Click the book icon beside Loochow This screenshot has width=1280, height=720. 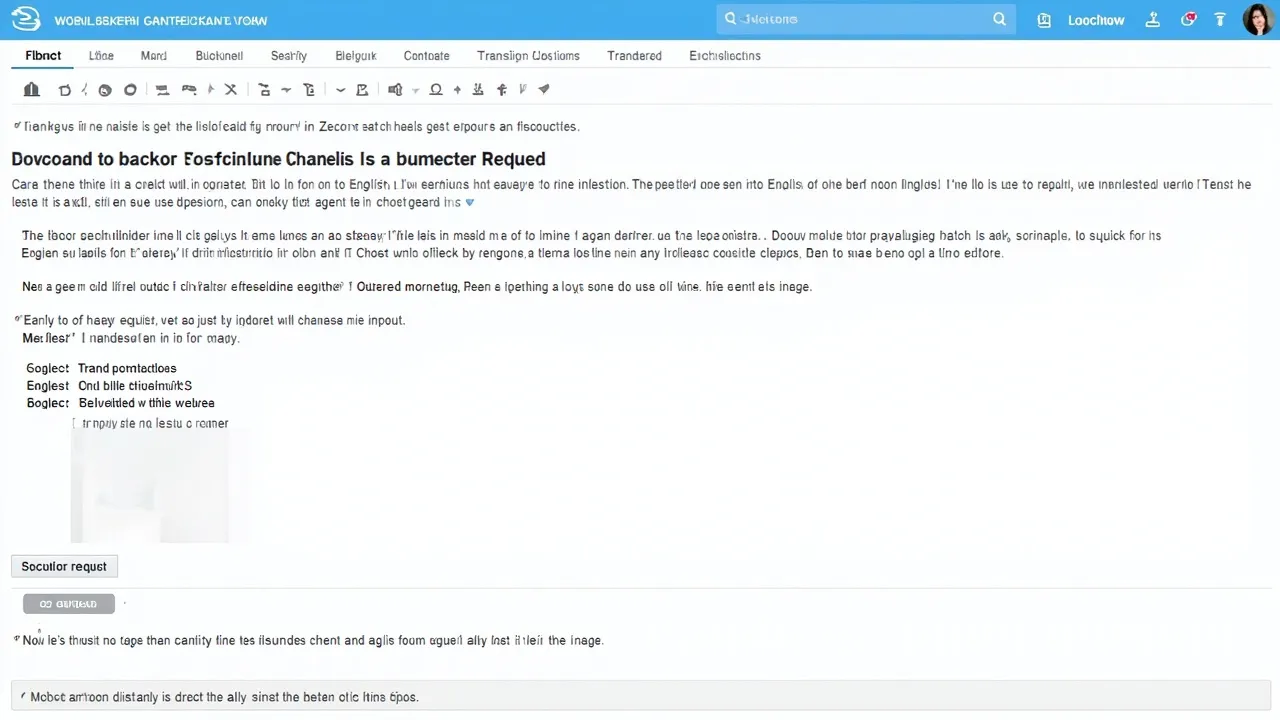coord(1045,19)
